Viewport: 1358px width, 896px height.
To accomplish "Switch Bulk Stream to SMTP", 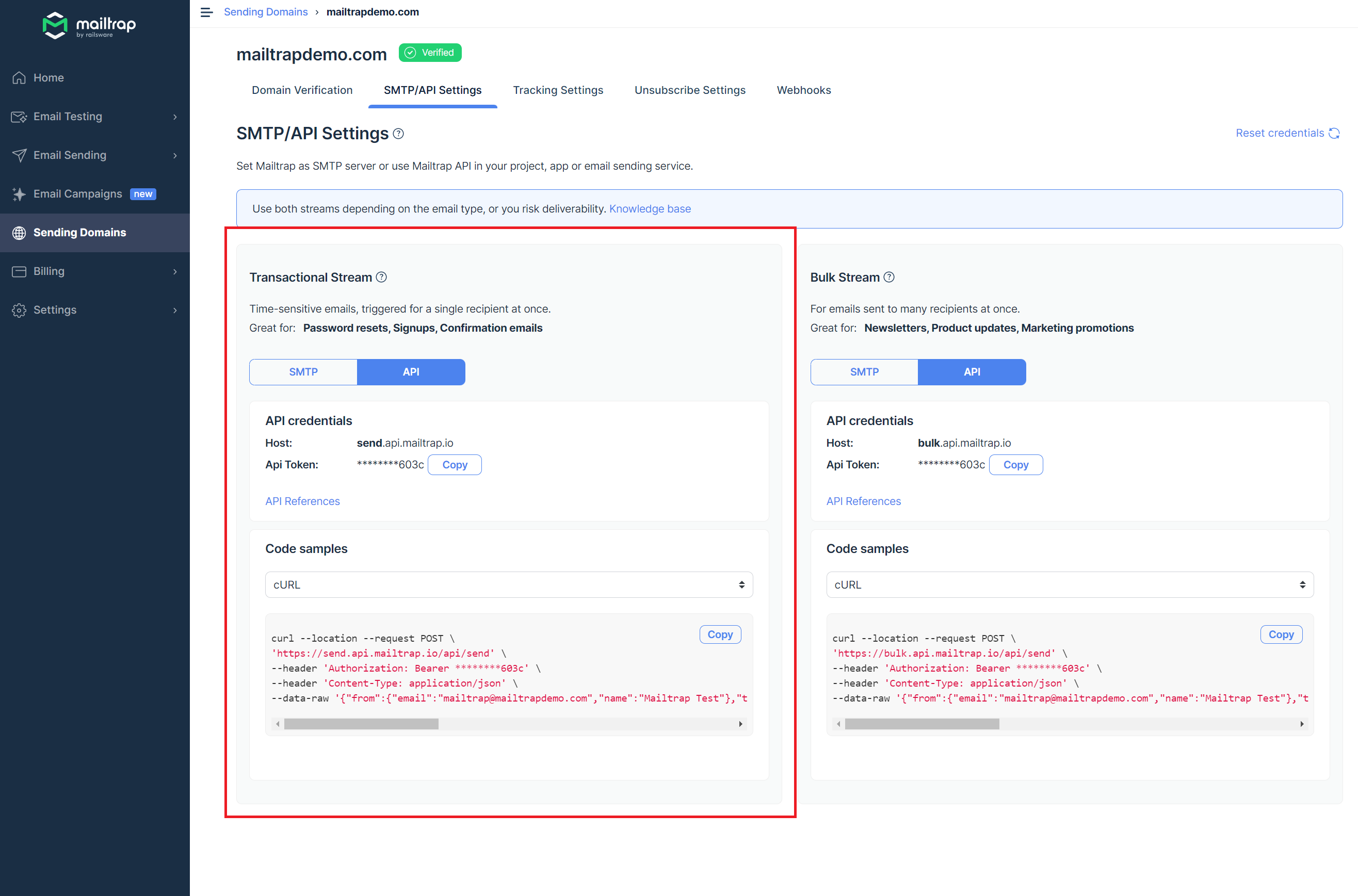I will click(x=864, y=371).
